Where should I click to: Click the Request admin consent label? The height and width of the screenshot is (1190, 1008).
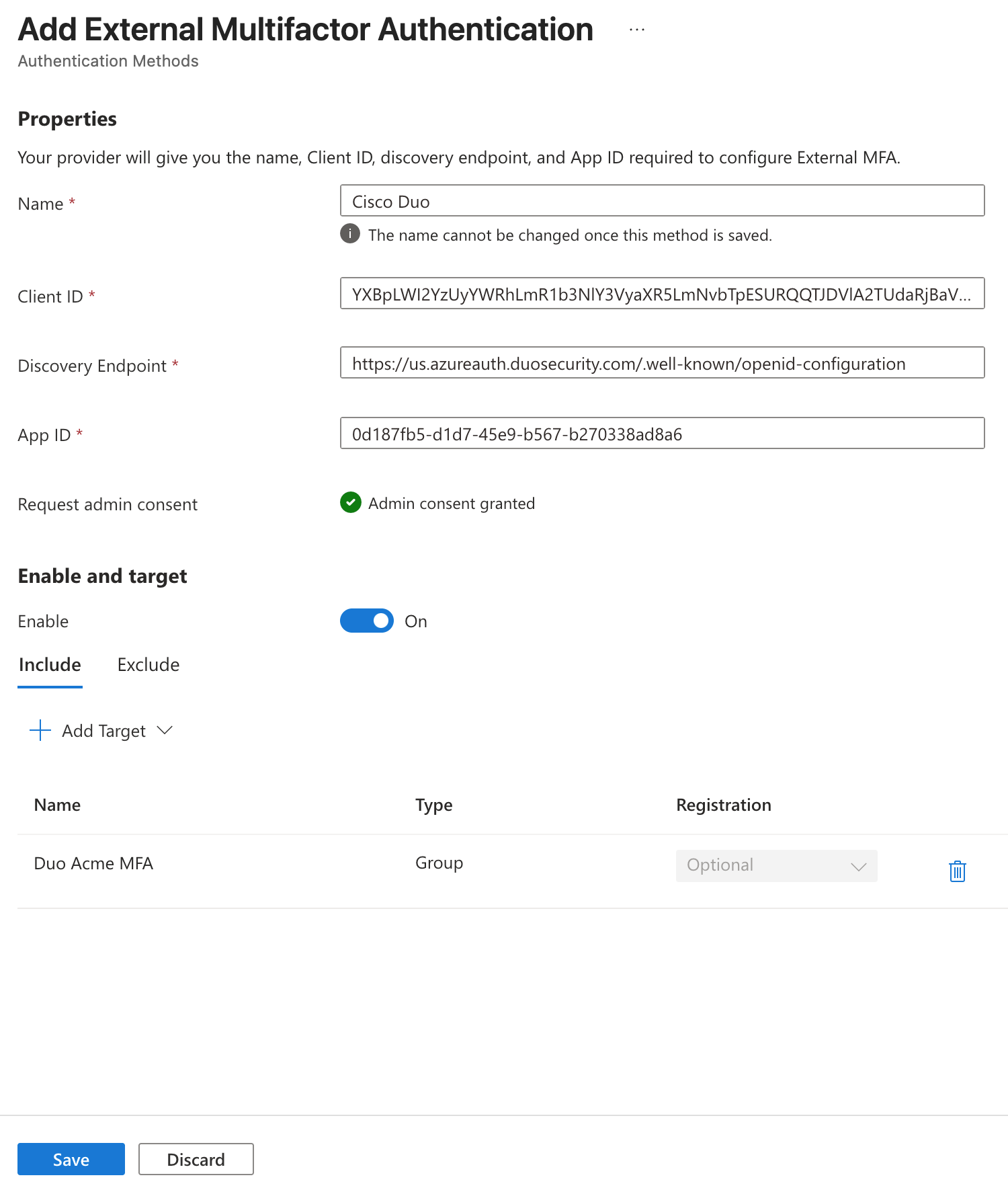click(108, 504)
